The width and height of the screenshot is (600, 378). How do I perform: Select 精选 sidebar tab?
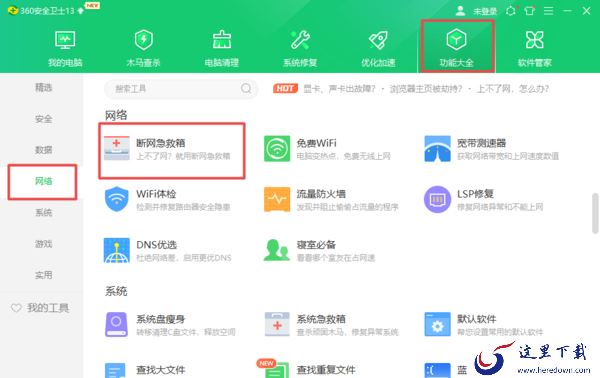43,88
